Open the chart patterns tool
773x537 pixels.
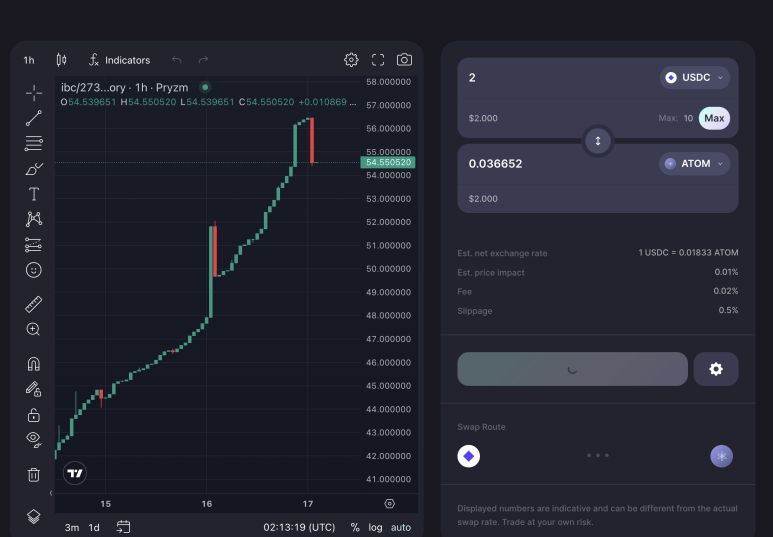[x=34, y=219]
